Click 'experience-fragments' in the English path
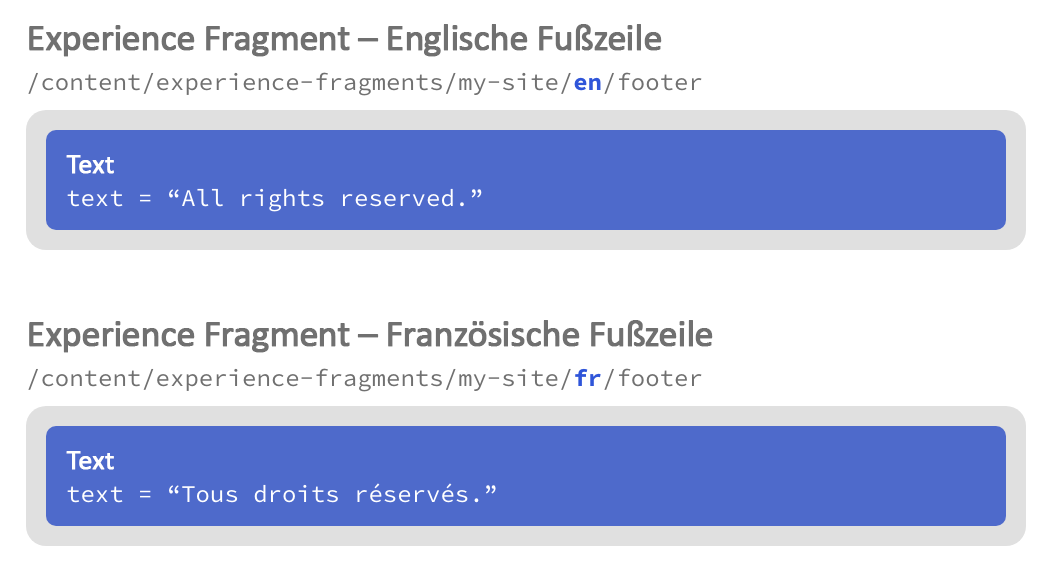 coord(299,83)
